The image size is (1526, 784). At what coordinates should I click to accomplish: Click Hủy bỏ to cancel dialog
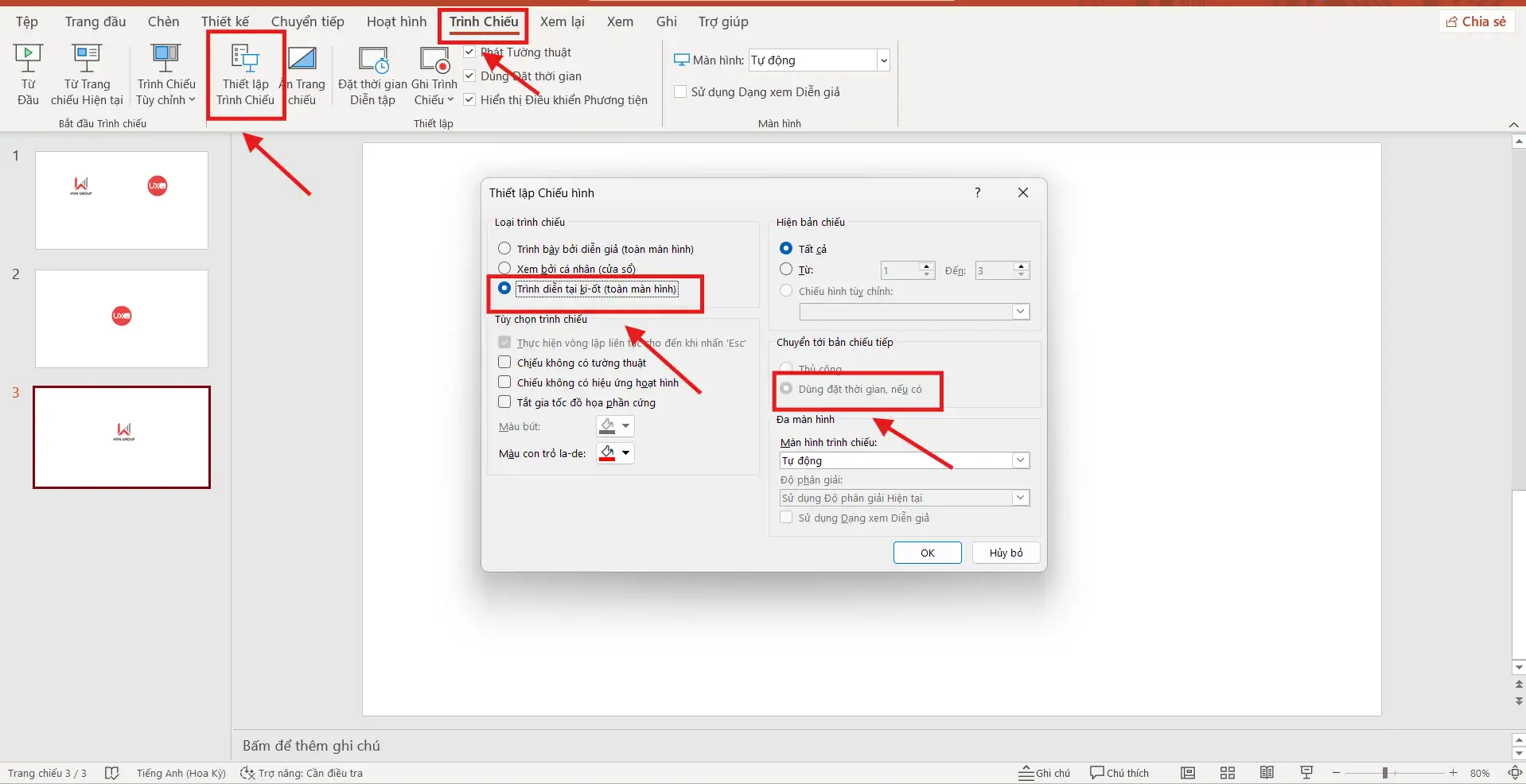coord(1006,553)
